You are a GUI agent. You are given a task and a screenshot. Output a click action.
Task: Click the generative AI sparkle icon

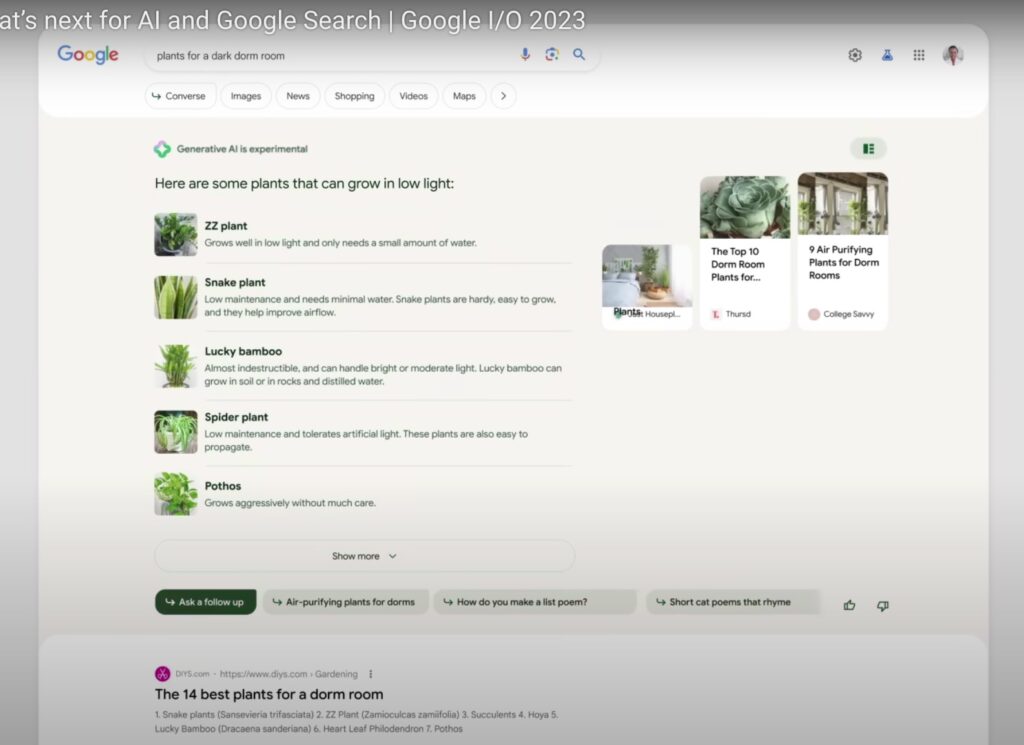point(162,149)
